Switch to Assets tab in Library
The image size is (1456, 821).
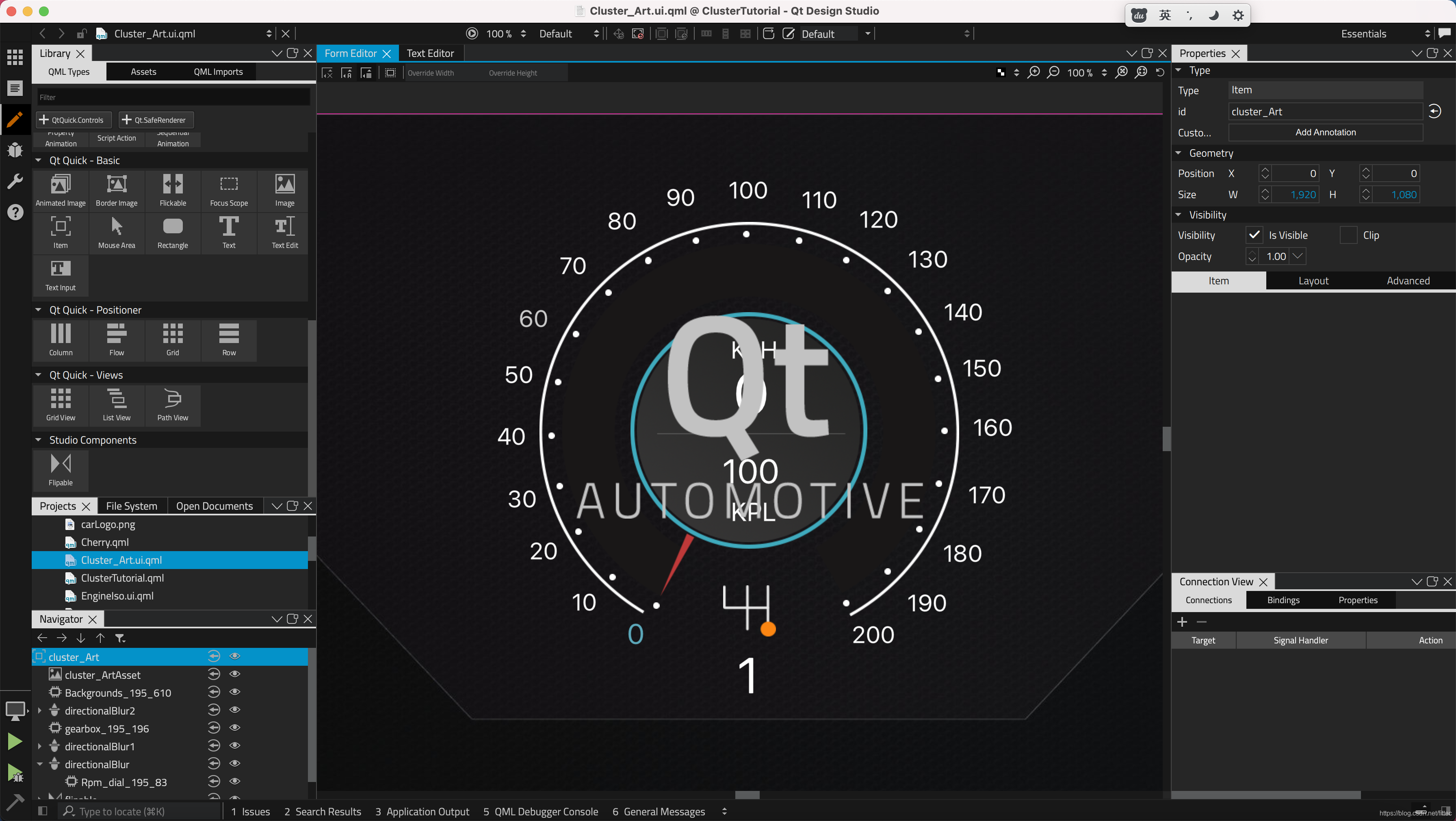(x=143, y=72)
